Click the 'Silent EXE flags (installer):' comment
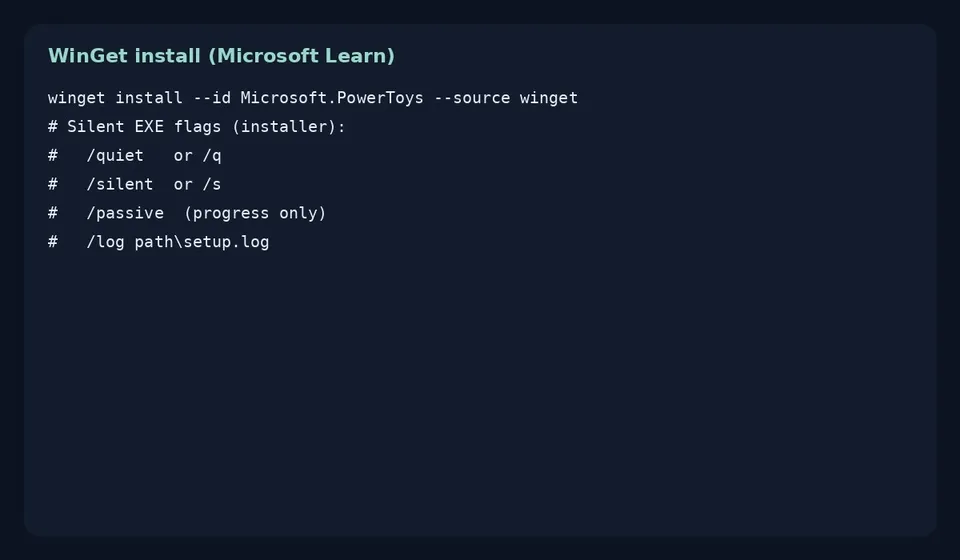 206,127
